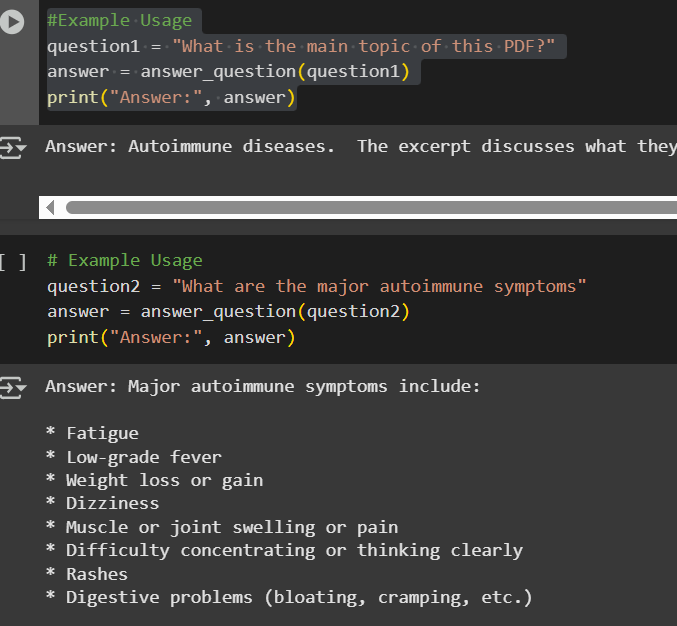Screen dimensions: 677x626
Task: Click the 'Answer: Autoimmune diseases.' output text
Action: coord(190,146)
